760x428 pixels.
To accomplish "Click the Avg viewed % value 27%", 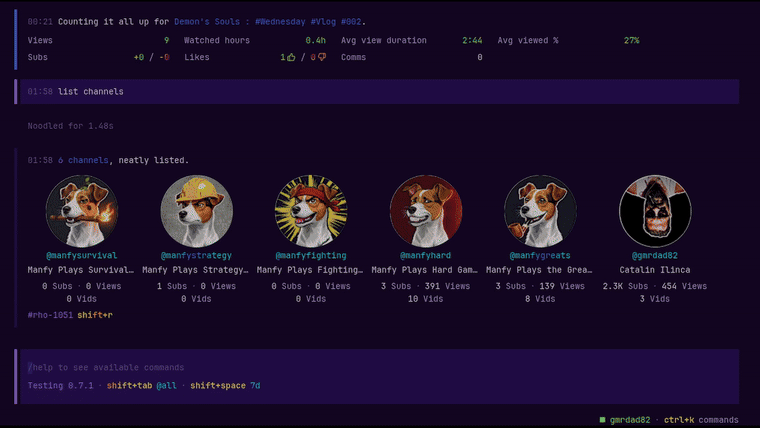I will coord(632,41).
